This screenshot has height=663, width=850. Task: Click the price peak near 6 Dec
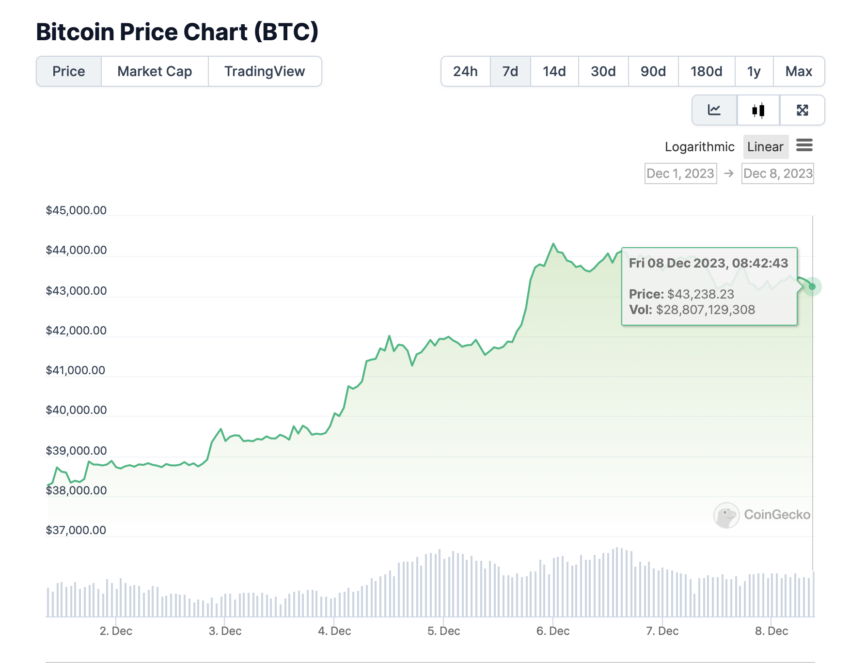(553, 244)
